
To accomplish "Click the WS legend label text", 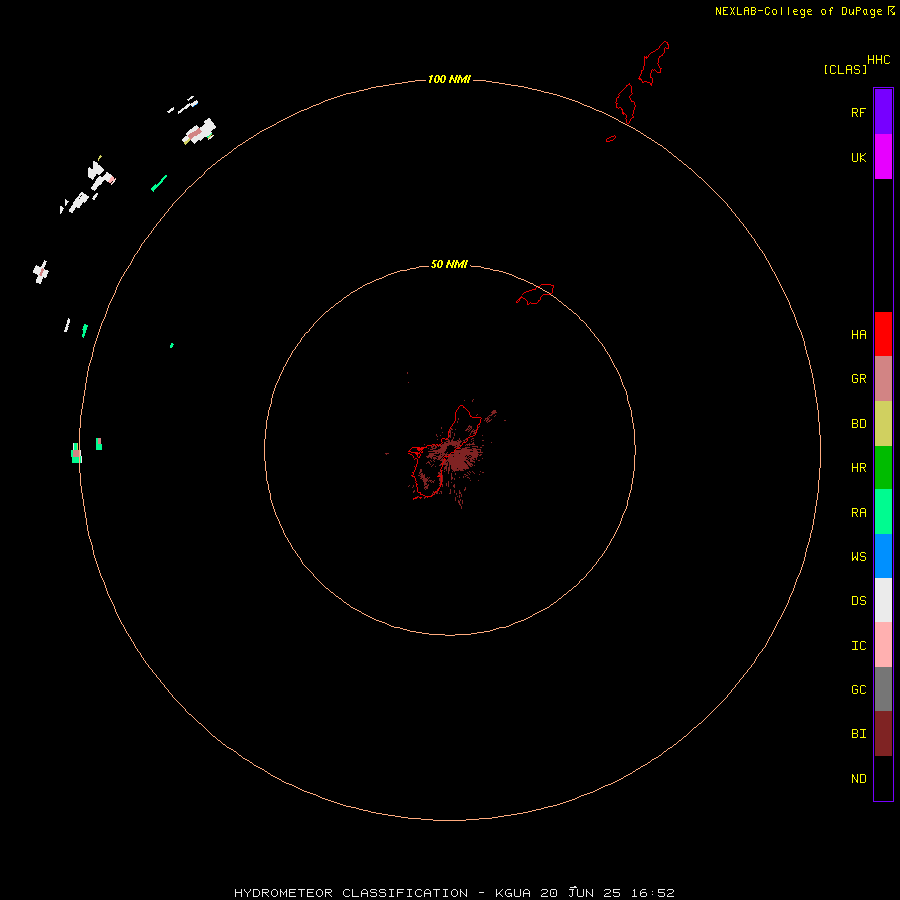I will 859,556.
